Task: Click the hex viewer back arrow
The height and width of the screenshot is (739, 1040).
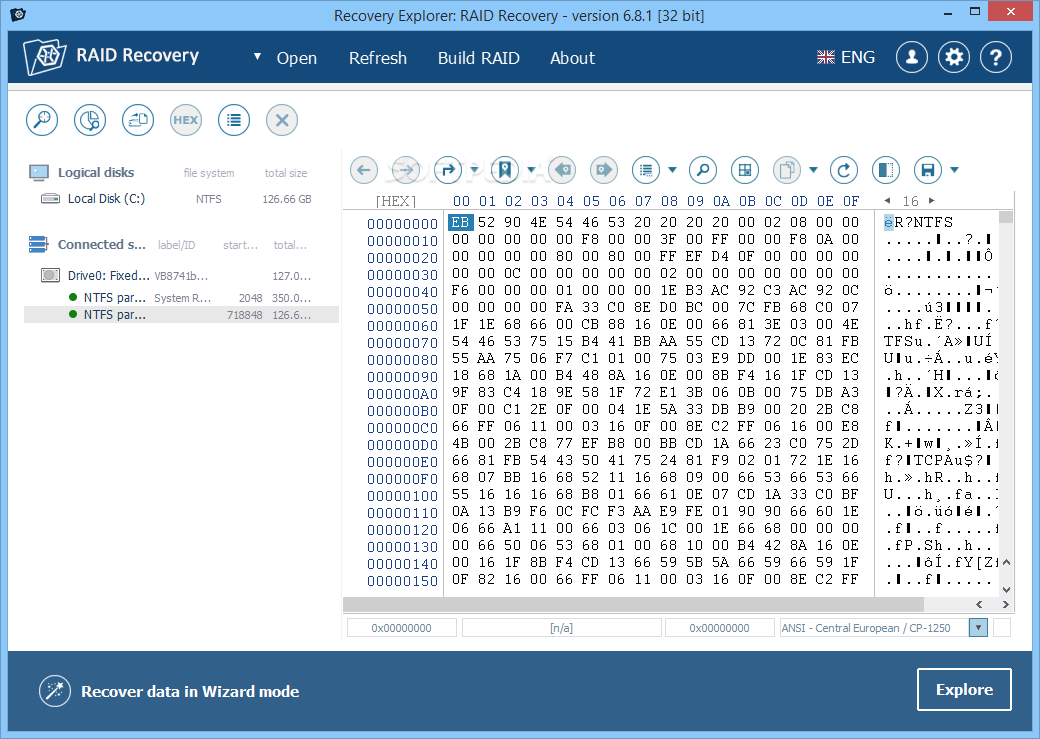Action: tap(363, 170)
